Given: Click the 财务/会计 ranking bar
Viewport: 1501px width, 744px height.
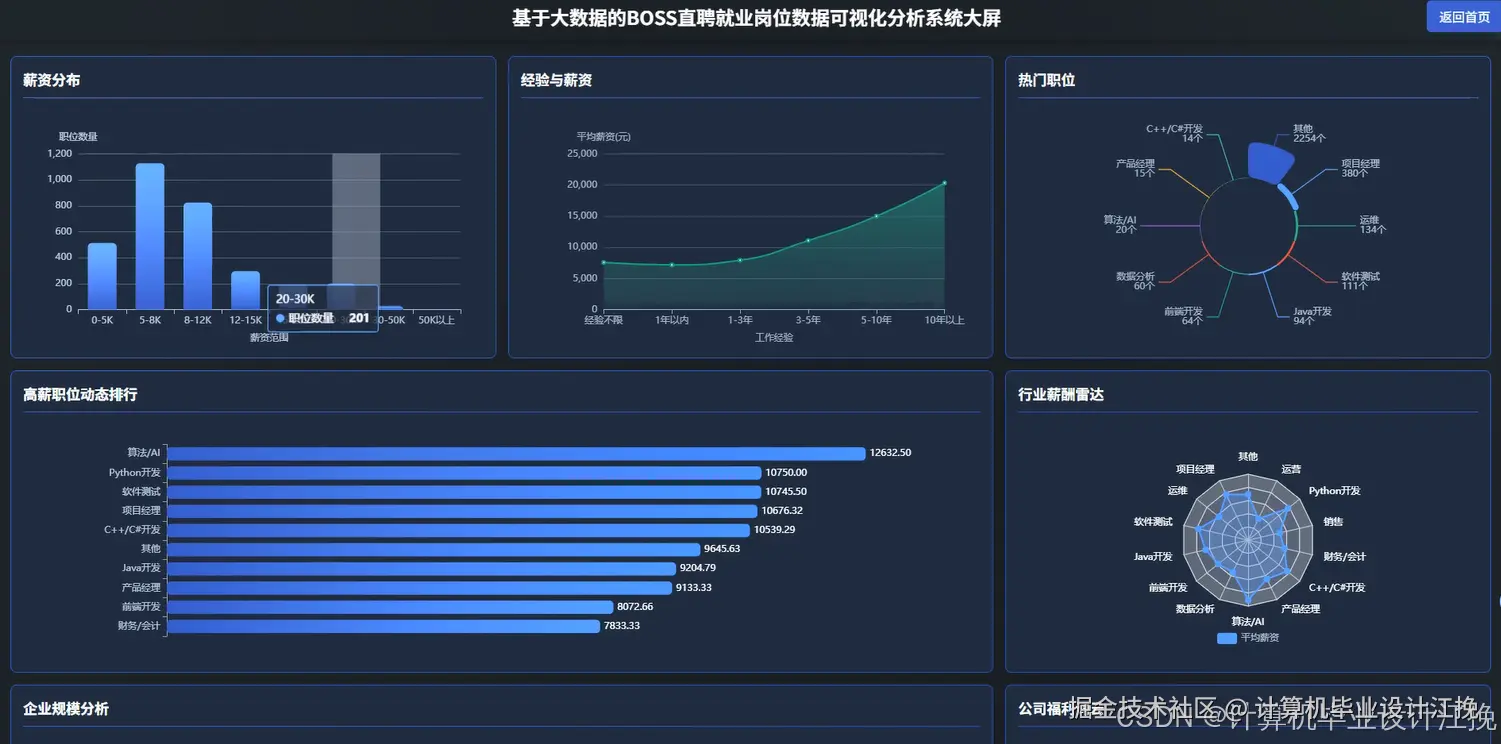Looking at the screenshot, I should tap(382, 626).
